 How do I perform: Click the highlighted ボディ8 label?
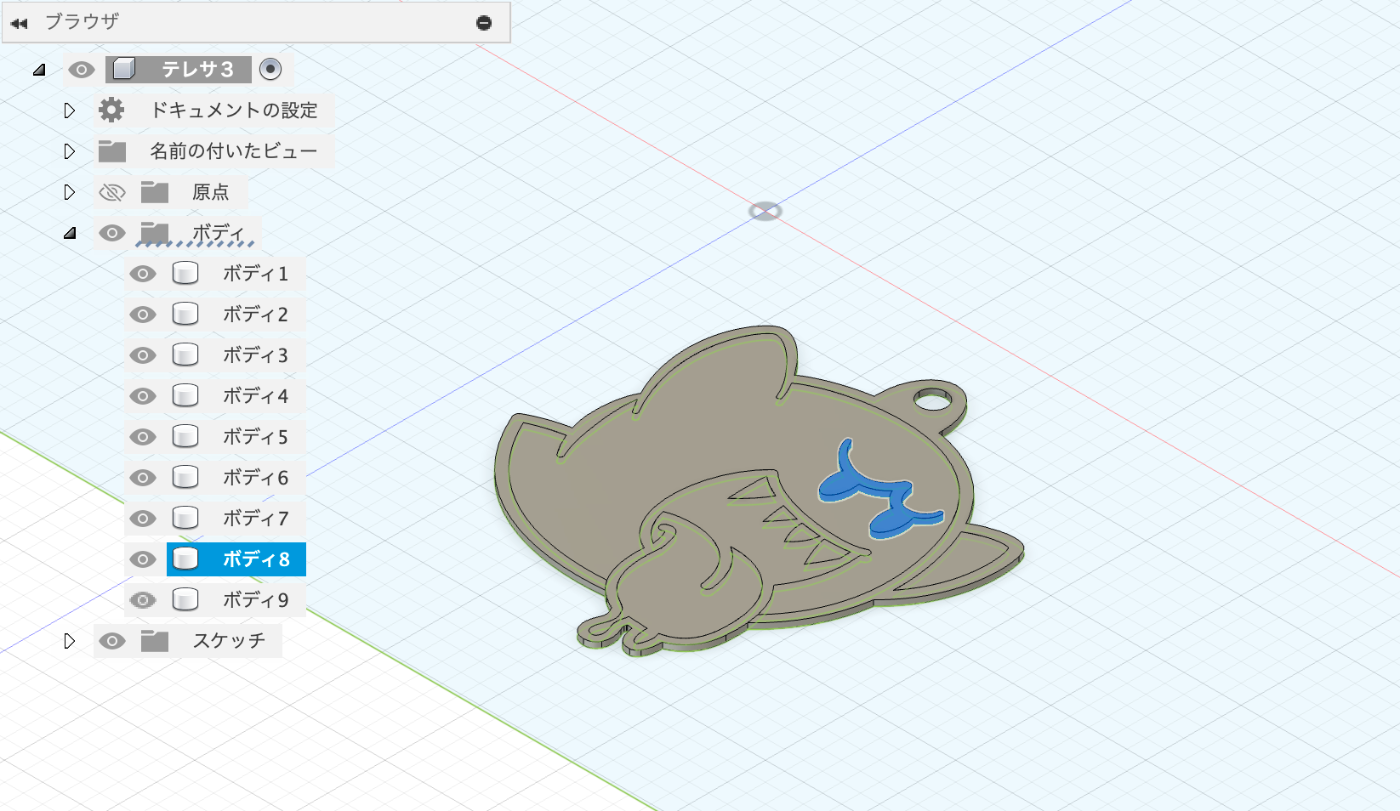coord(255,559)
